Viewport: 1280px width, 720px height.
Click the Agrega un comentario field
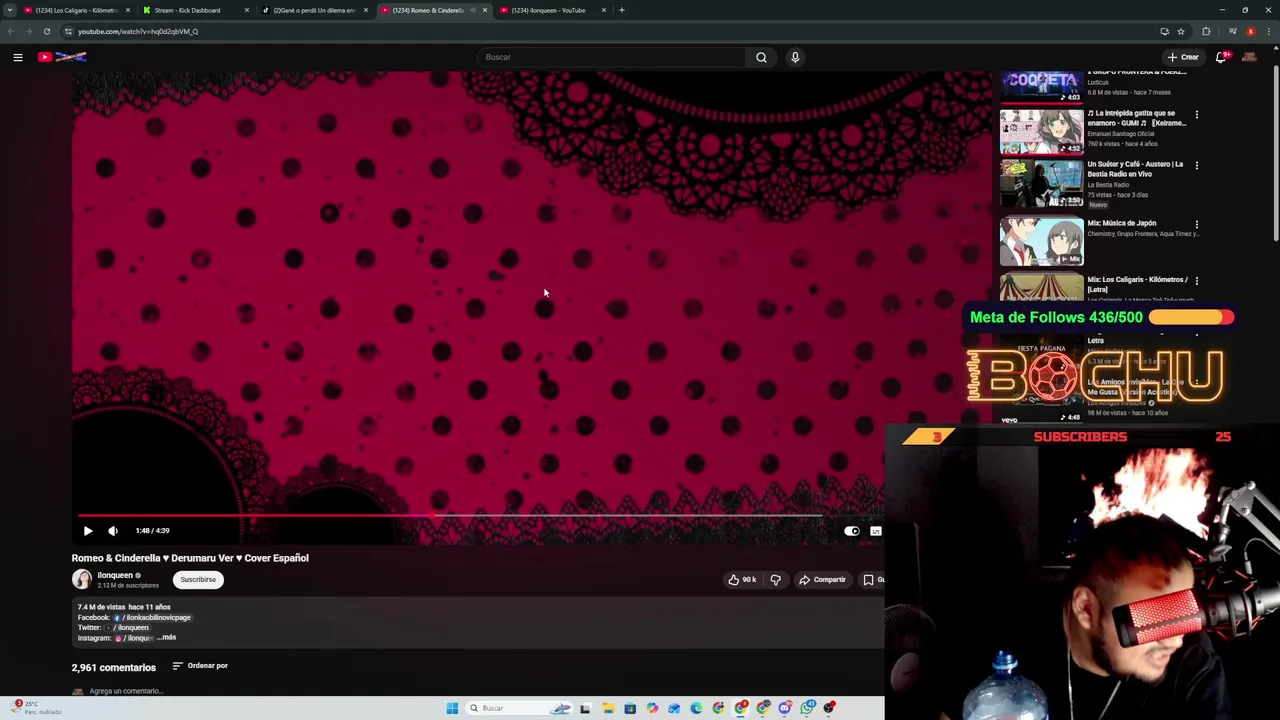tap(126, 691)
